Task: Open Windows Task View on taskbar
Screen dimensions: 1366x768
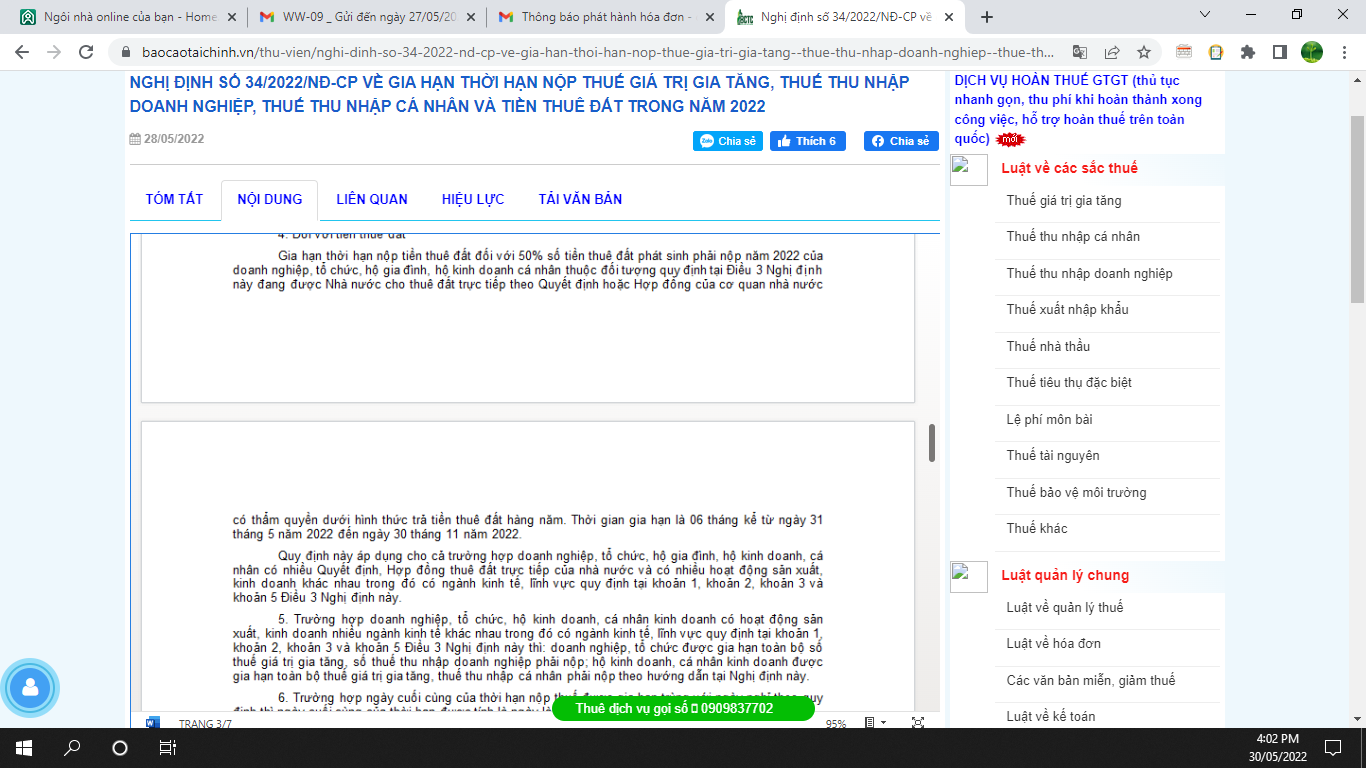Action: click(167, 747)
